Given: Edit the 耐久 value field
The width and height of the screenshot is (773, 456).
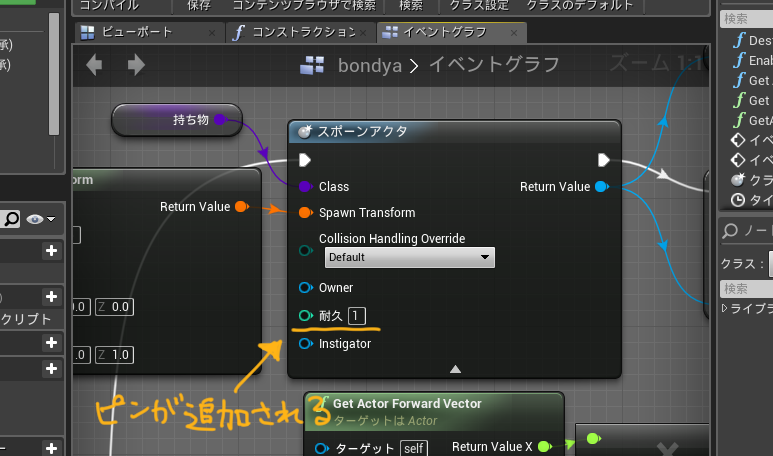Looking at the screenshot, I should coord(357,316).
